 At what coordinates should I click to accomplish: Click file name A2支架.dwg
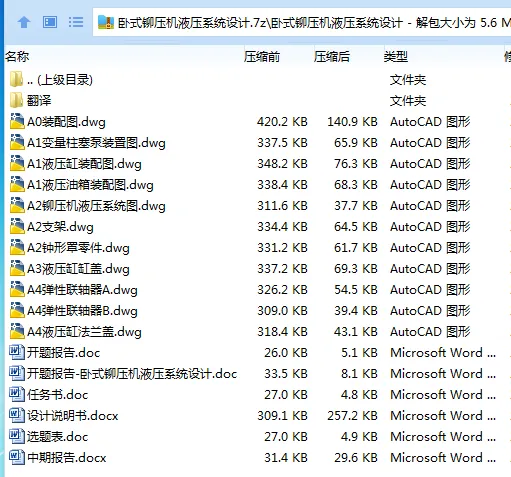[x=60, y=227]
